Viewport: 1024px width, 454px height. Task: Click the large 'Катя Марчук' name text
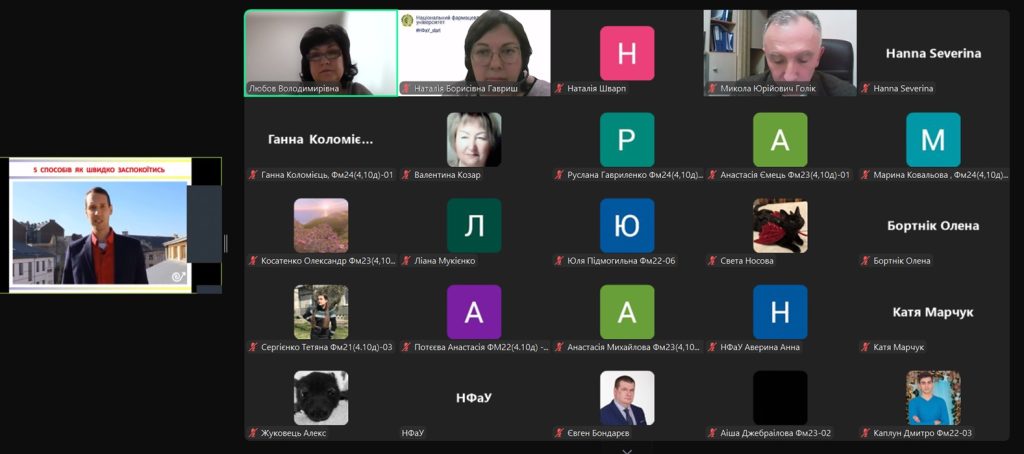[933, 312]
